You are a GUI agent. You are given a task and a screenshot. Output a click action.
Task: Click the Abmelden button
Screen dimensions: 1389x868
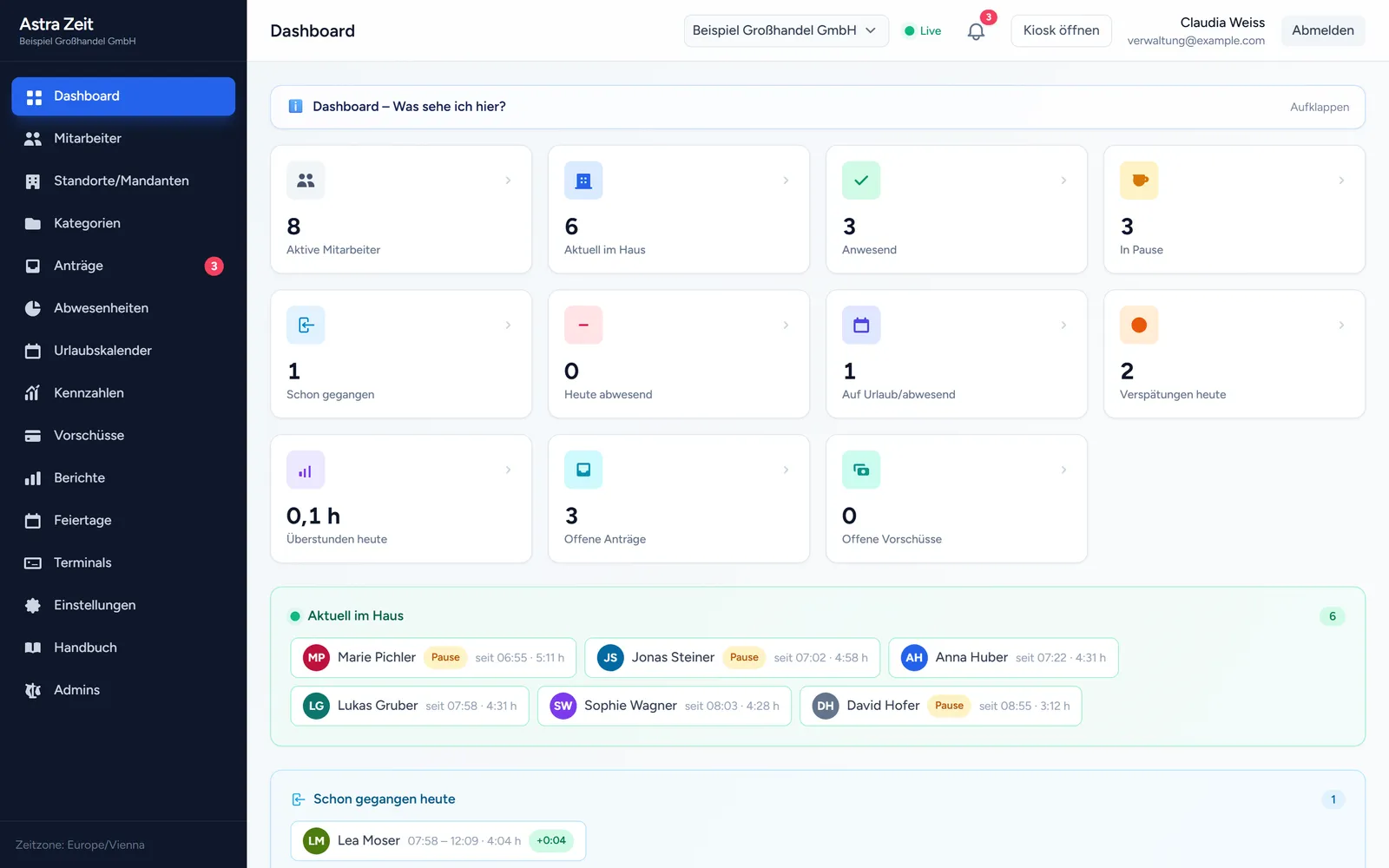pos(1323,31)
